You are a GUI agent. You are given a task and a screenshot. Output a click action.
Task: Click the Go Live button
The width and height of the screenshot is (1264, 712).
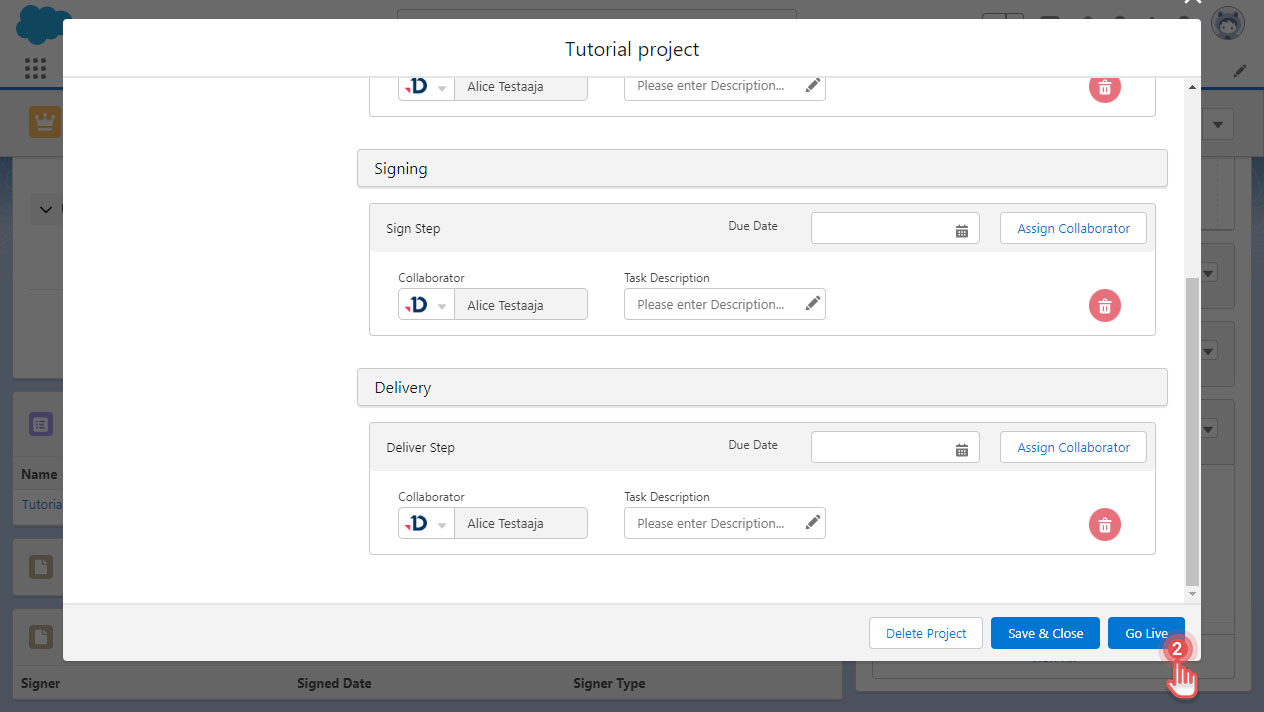point(1146,633)
